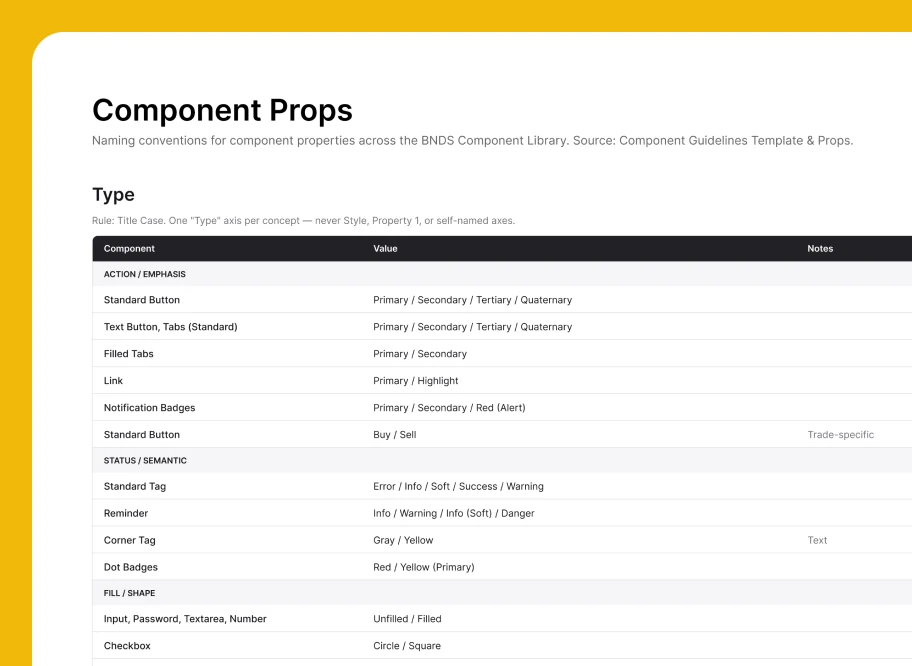Click the Text Button, Tabs (Standard) cell
This screenshot has width=912, height=666.
(170, 327)
